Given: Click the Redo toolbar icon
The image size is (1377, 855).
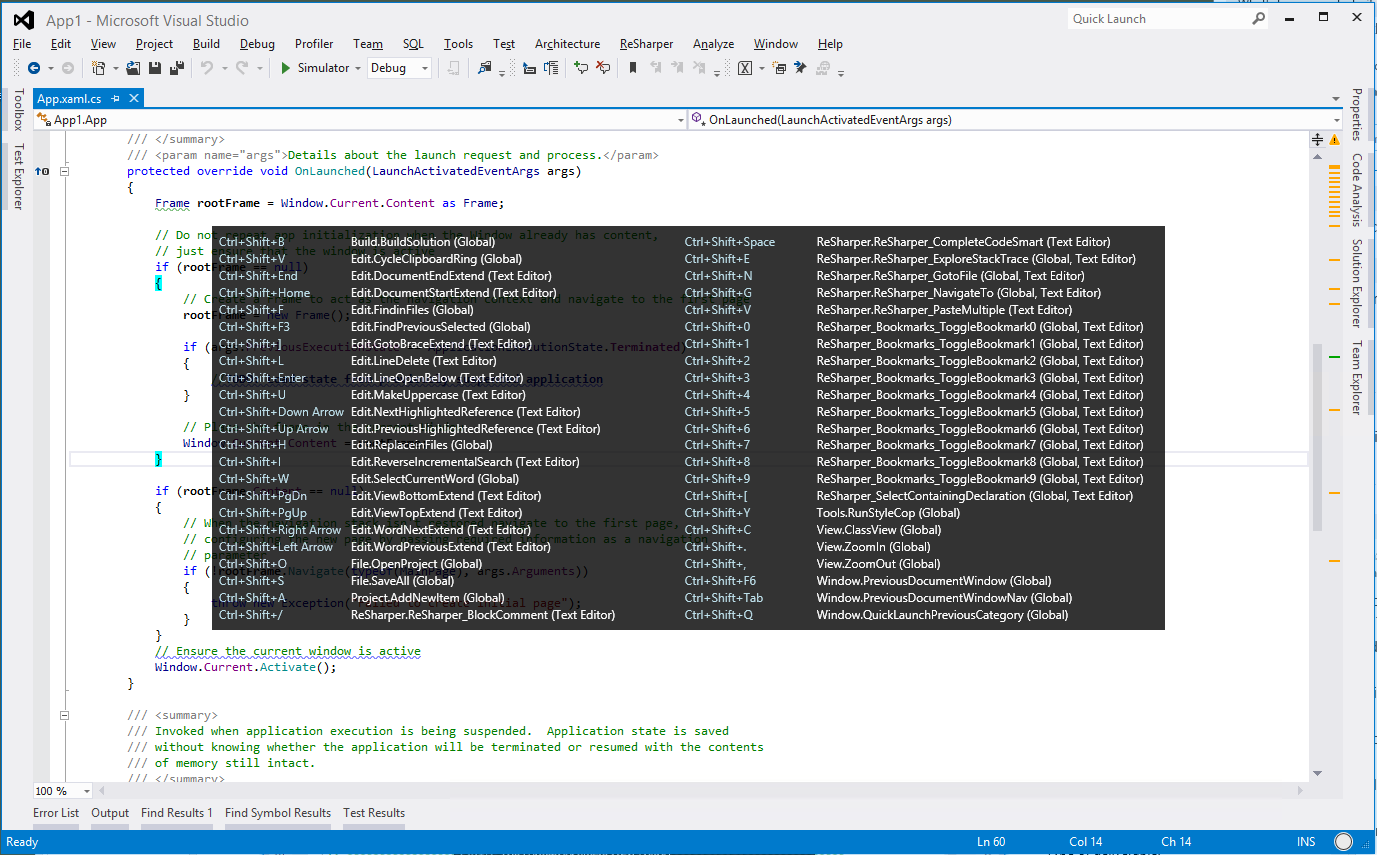Looking at the screenshot, I should coord(242,68).
